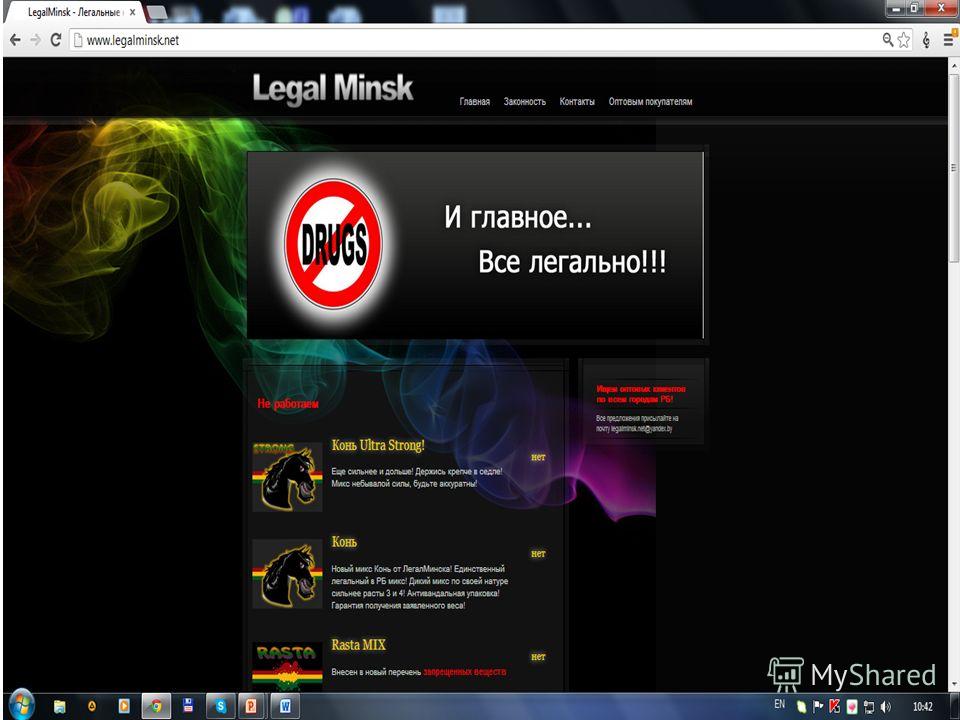Click нет status beside Конь product
The width and height of the screenshot is (960, 720).
tap(538, 553)
